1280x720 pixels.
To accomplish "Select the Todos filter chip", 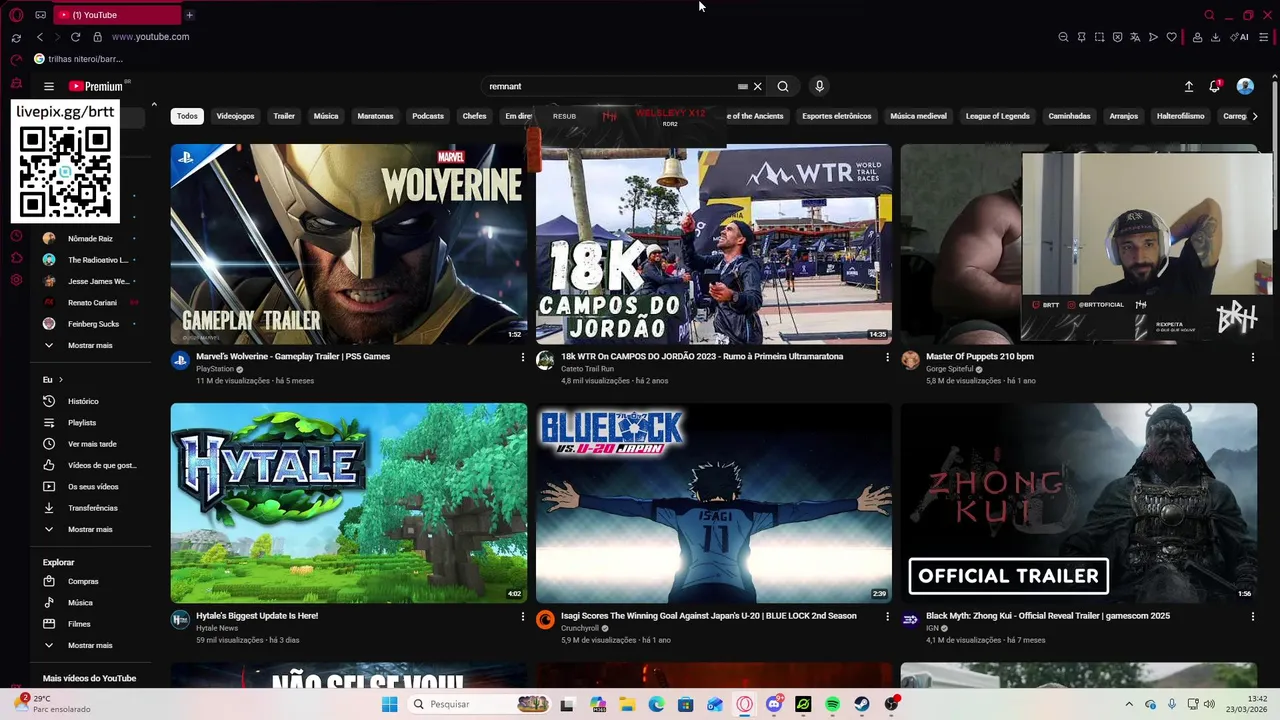I will tap(187, 116).
